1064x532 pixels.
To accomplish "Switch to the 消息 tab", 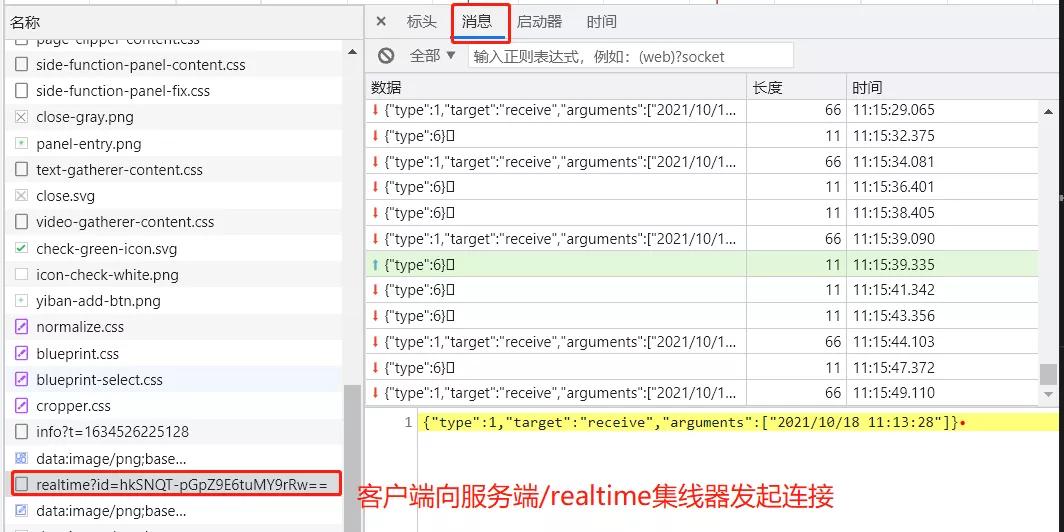I will 478,21.
